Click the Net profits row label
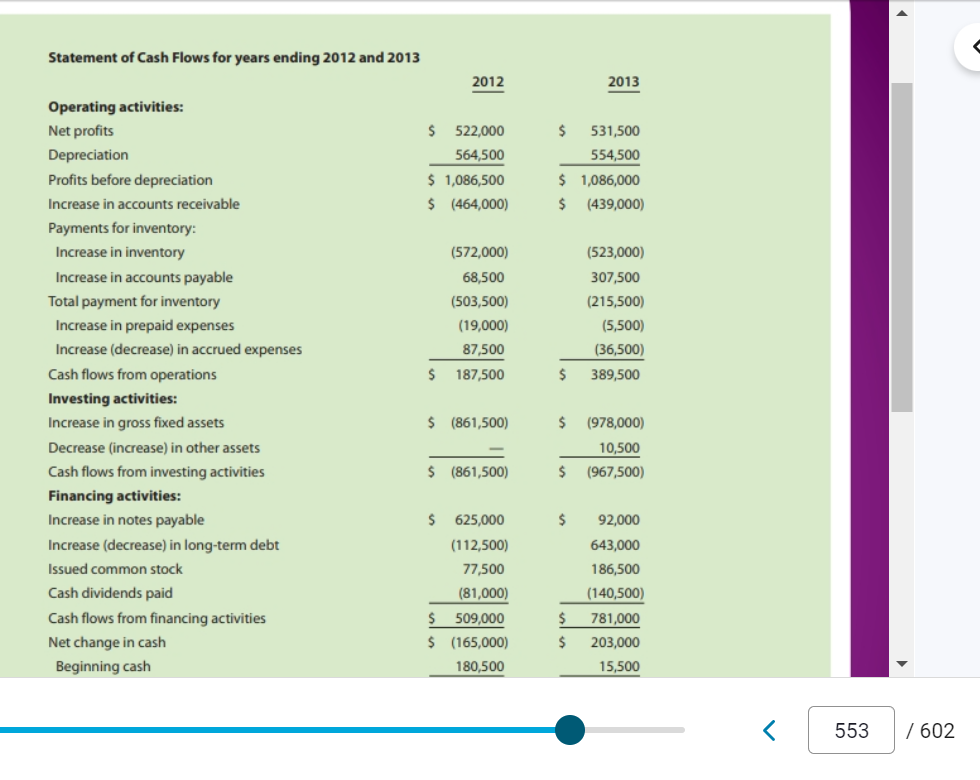980x780 pixels. click(81, 130)
